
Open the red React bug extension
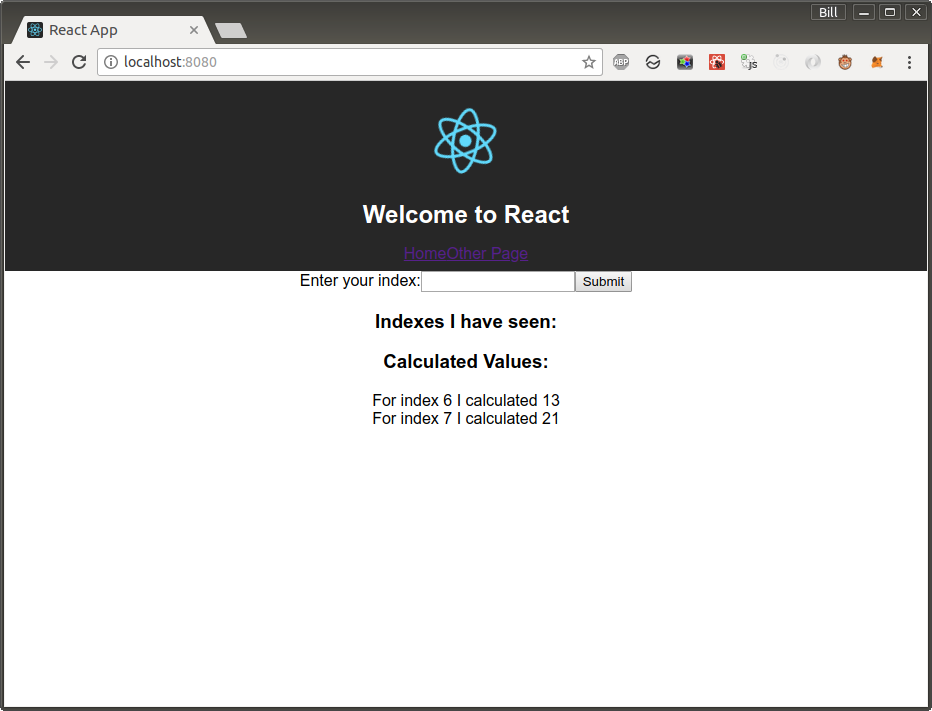coord(717,62)
